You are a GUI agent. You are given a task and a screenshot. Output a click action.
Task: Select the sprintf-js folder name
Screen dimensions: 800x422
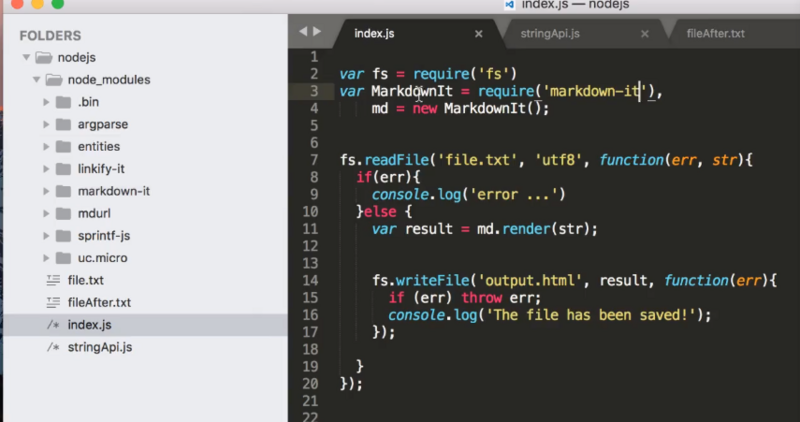click(104, 236)
